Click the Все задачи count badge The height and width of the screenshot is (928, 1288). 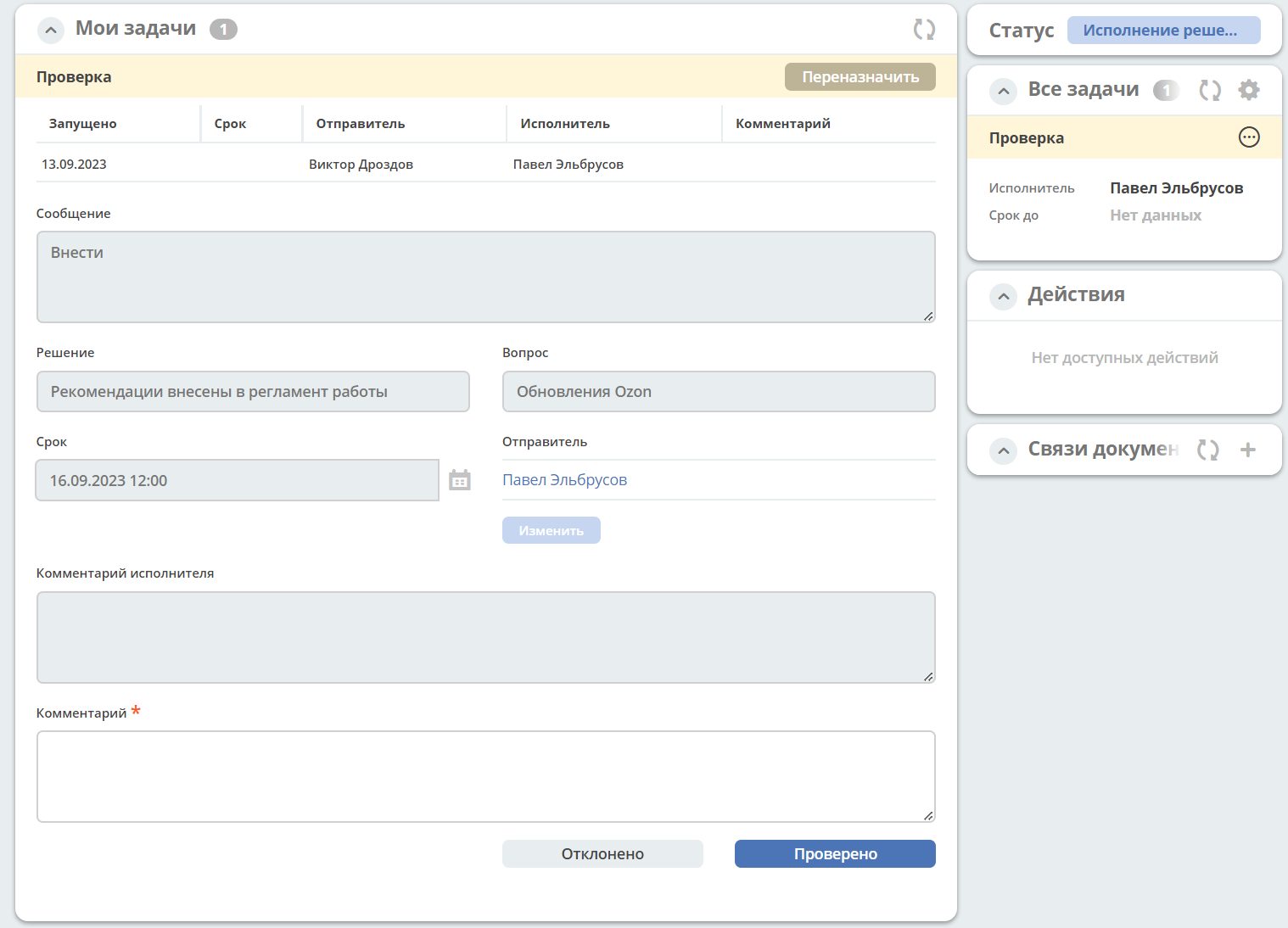1167,90
